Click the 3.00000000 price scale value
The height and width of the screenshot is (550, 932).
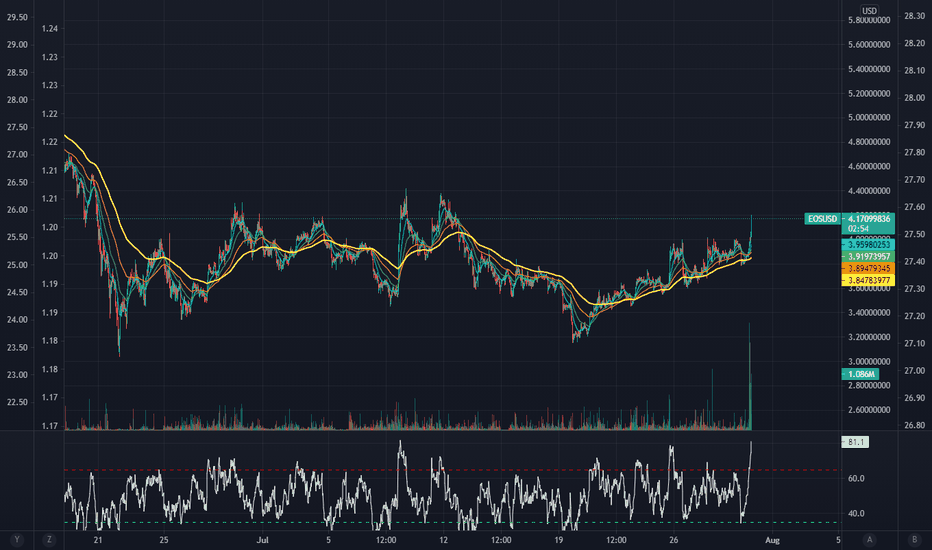coord(869,362)
